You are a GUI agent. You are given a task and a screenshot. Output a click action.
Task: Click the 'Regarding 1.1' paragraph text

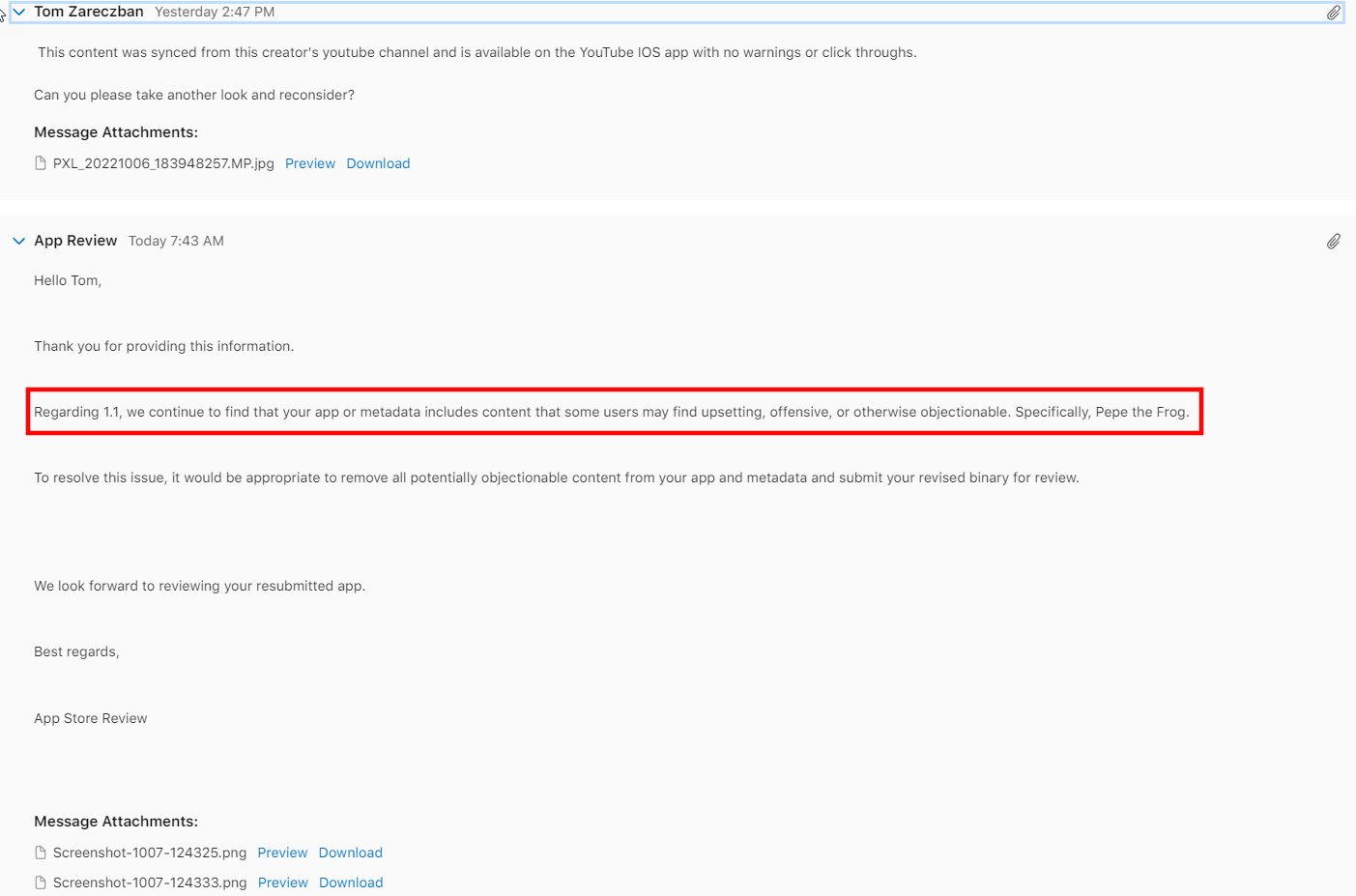[x=612, y=412]
